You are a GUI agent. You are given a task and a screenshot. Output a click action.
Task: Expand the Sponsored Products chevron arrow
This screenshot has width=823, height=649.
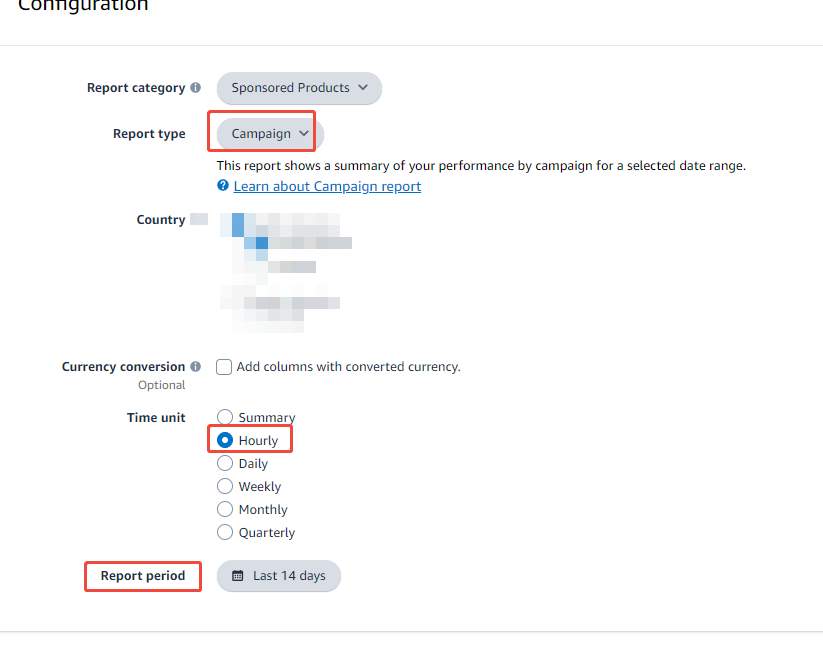pyautogui.click(x=363, y=88)
